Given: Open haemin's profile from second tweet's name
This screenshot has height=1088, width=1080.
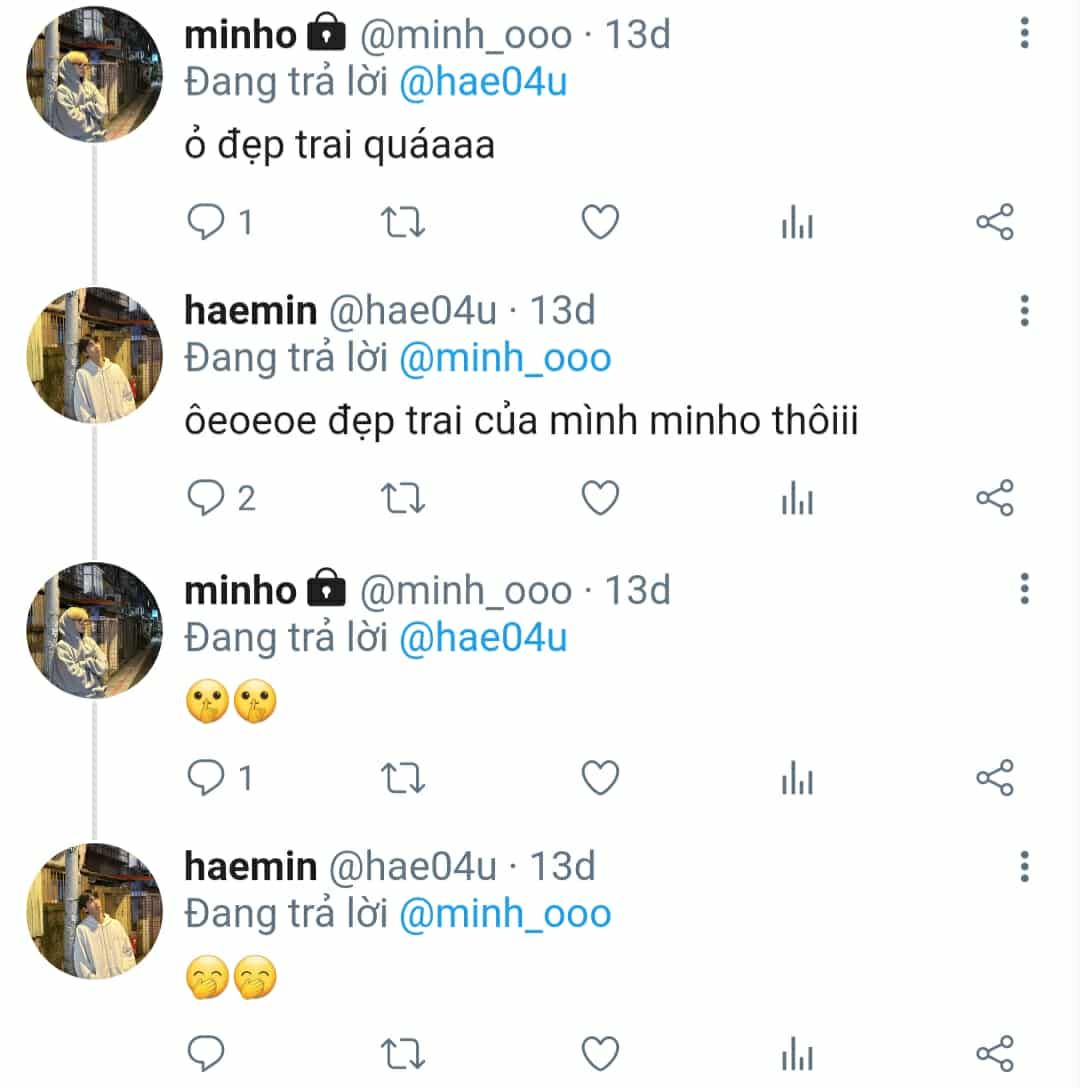Looking at the screenshot, I should click(x=250, y=311).
